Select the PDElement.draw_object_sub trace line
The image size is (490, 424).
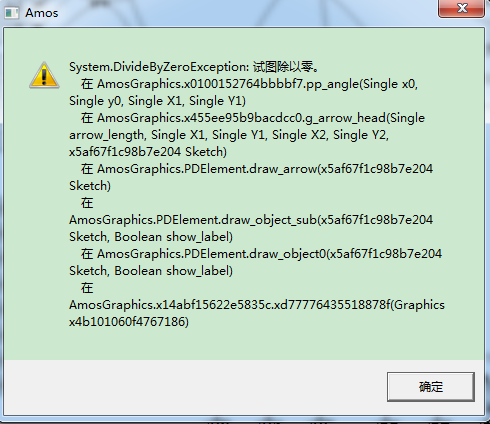click(x=251, y=220)
